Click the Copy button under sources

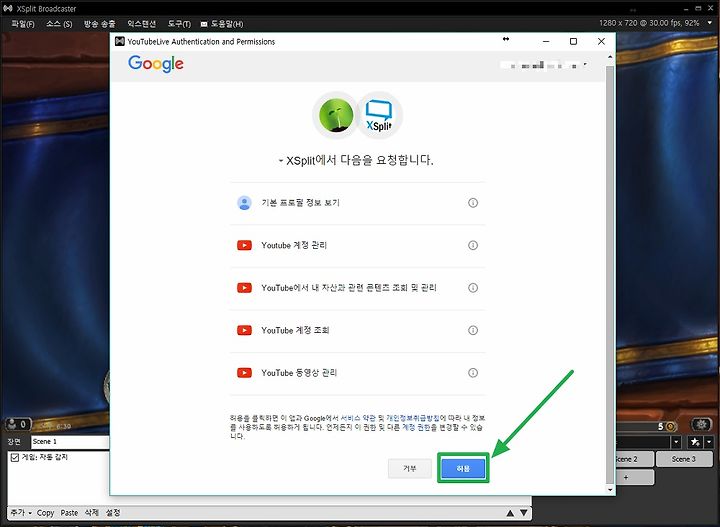click(45, 513)
